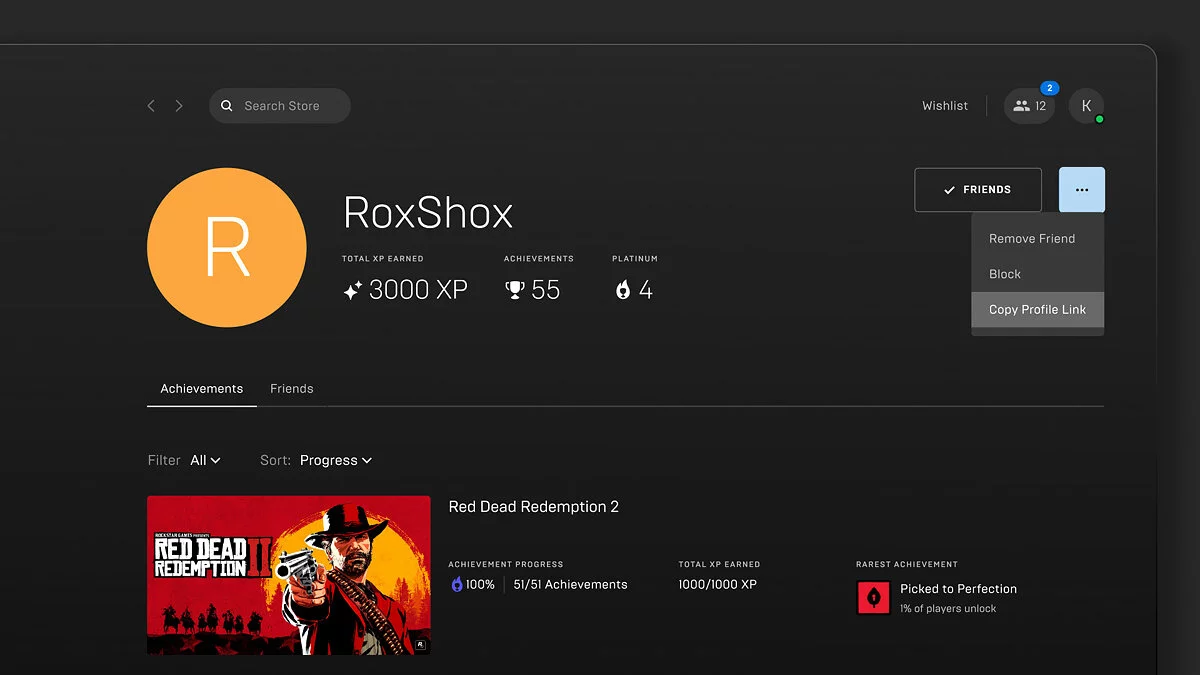This screenshot has width=1200, height=675.
Task: Toggle the Friends status button
Action: pyautogui.click(x=978, y=190)
